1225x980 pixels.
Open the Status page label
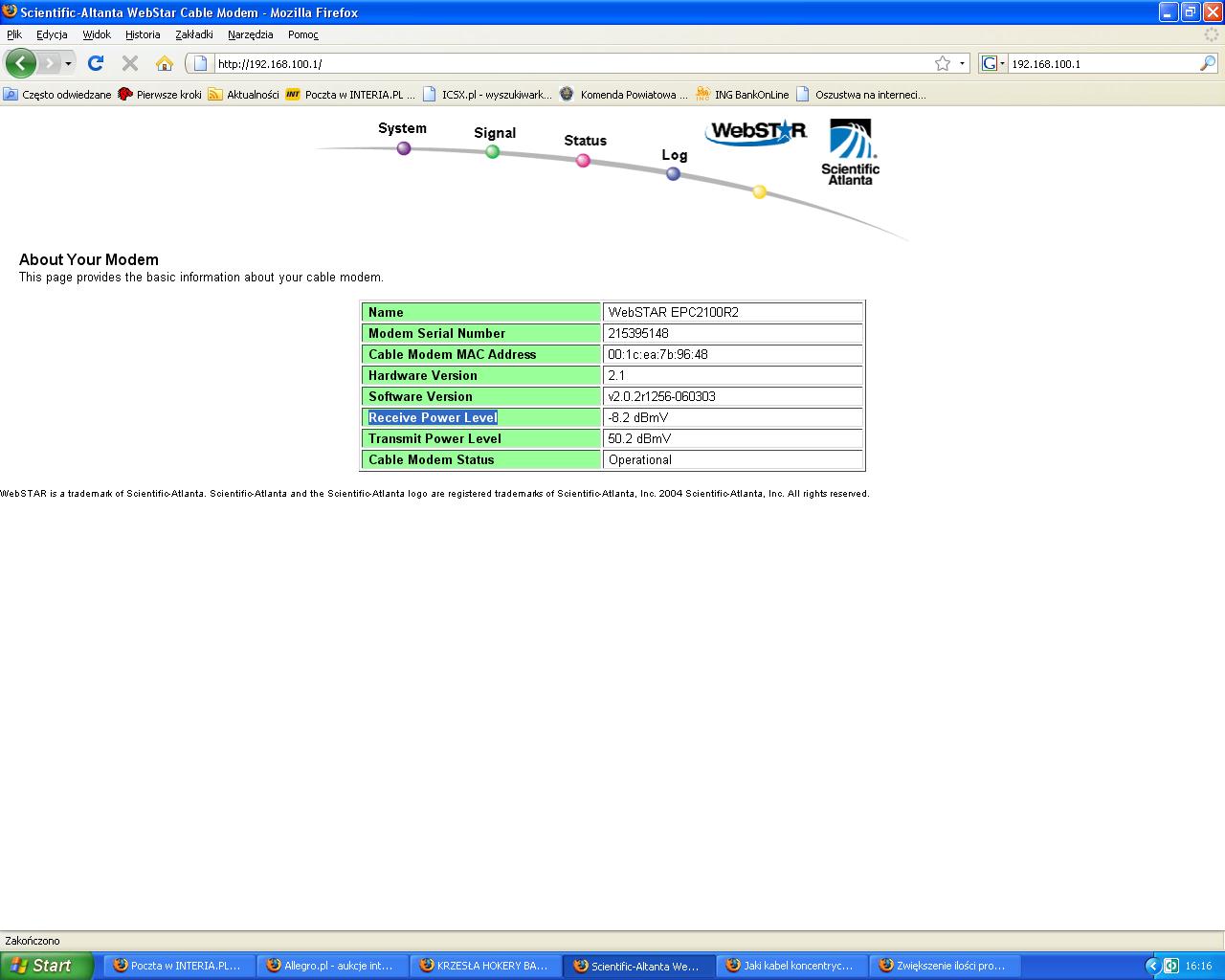point(585,141)
